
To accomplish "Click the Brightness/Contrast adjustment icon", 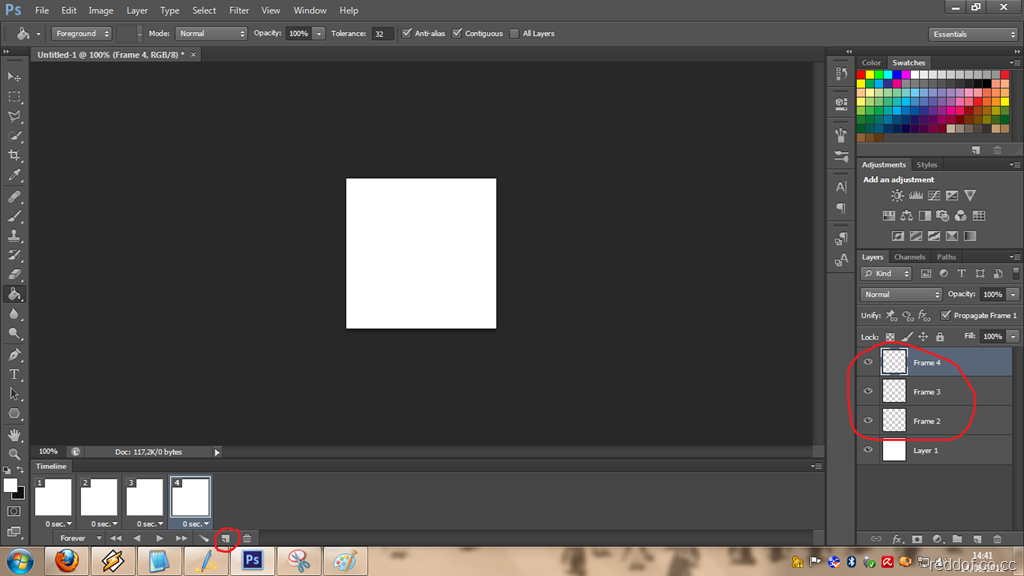I will 897,195.
